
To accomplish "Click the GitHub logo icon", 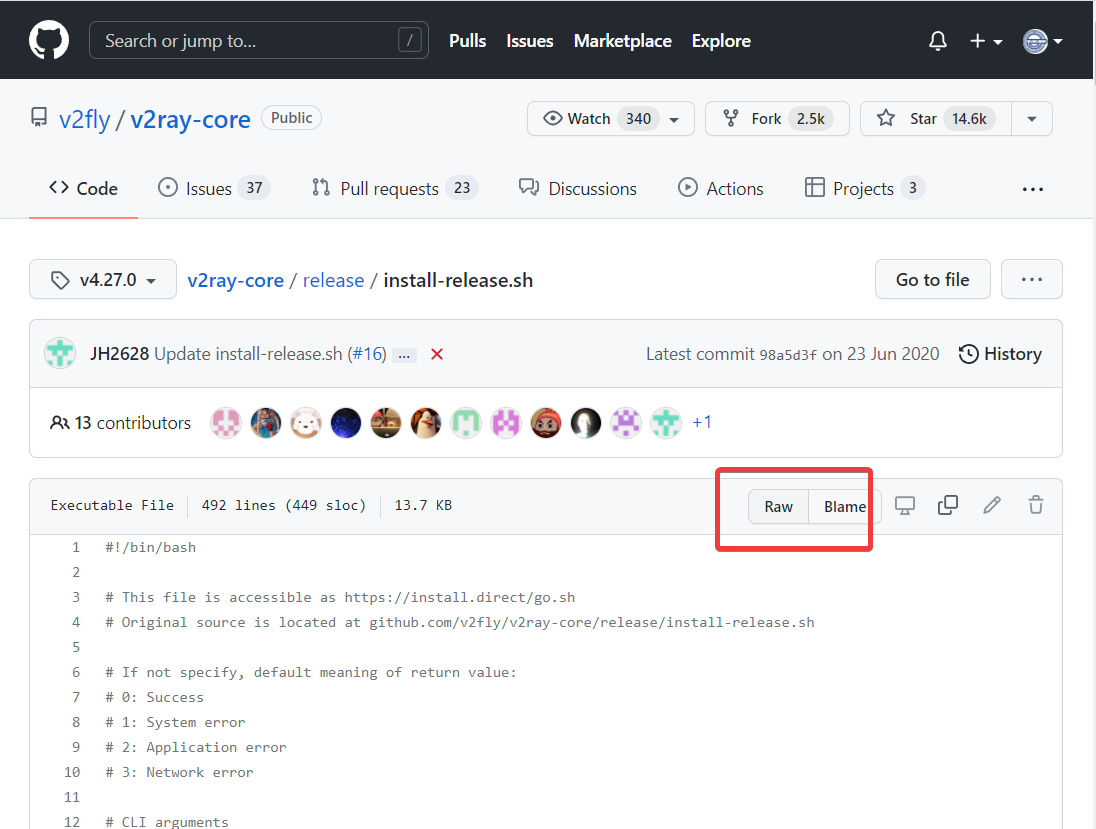I will [49, 41].
